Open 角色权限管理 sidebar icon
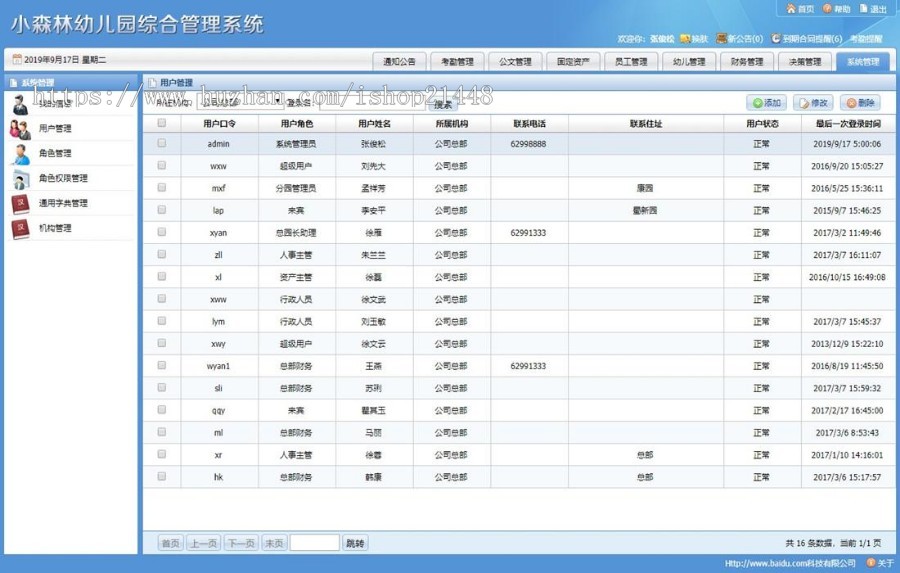This screenshot has width=900, height=573. click(20, 179)
